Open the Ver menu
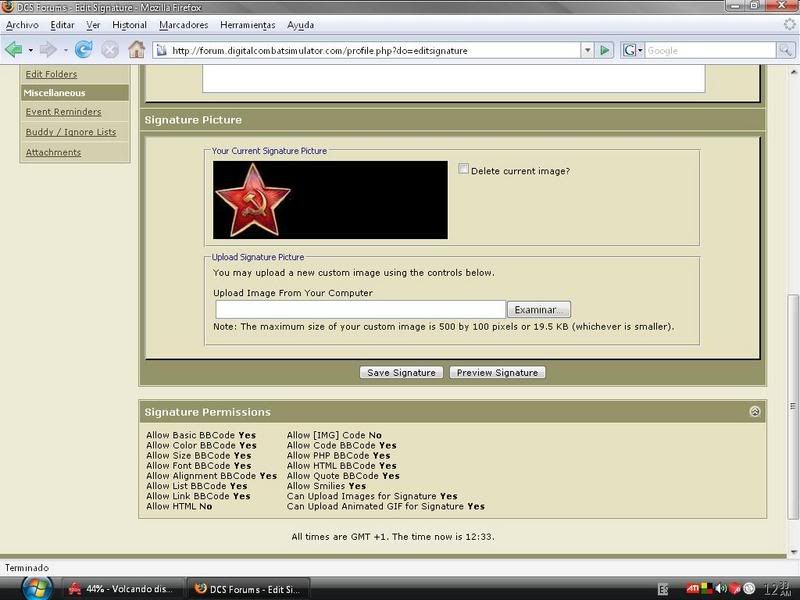The image size is (800, 600). [93, 24]
